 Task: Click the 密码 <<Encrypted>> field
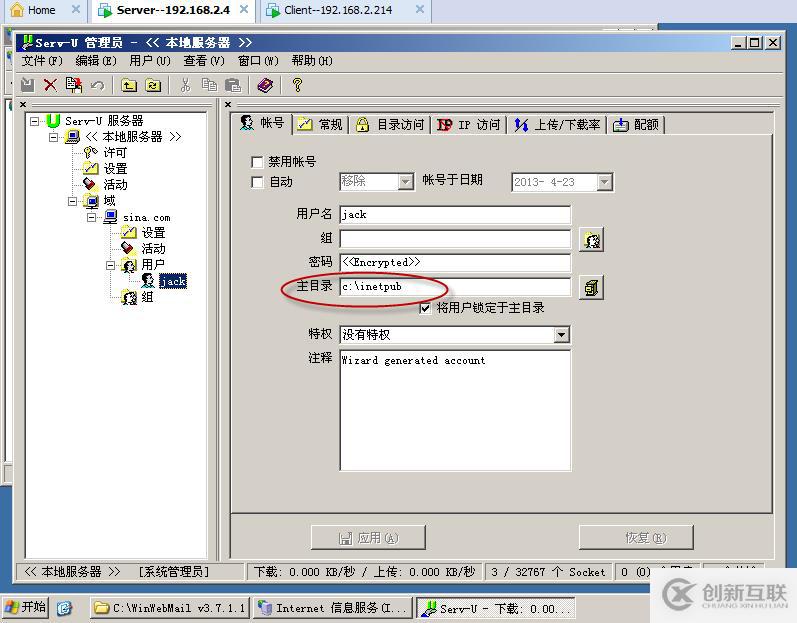click(455, 262)
